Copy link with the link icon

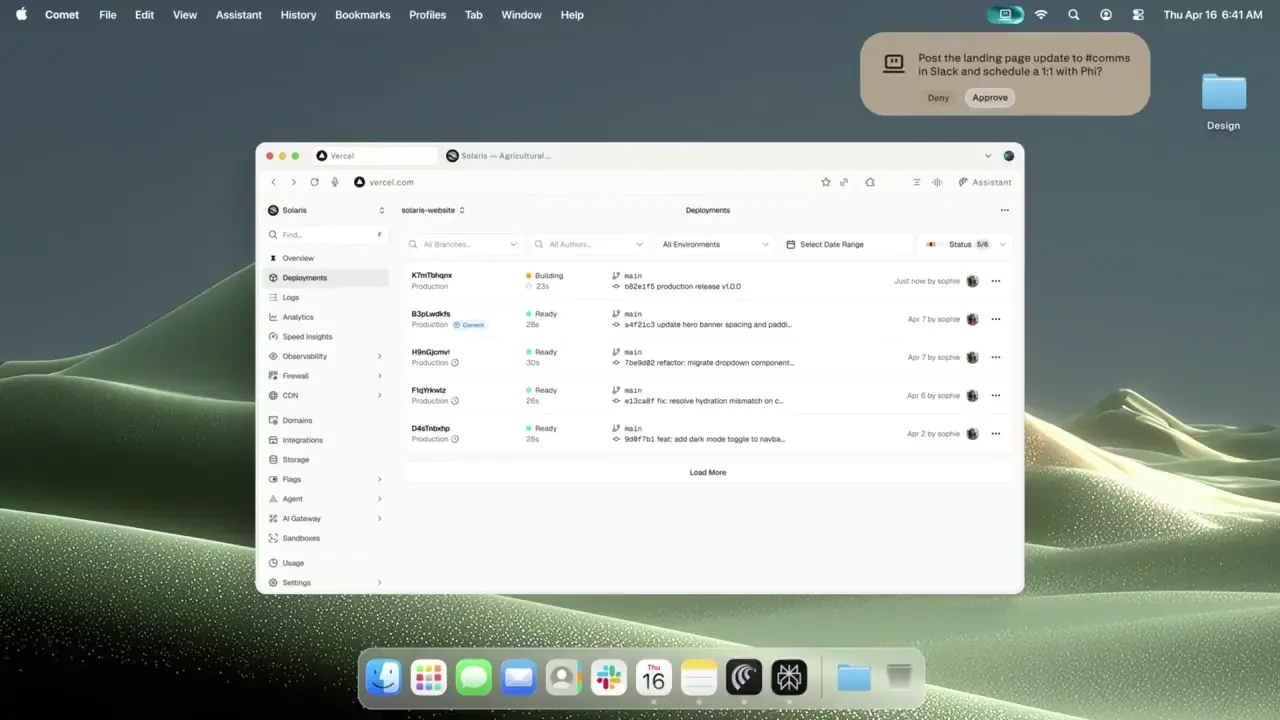click(x=844, y=182)
